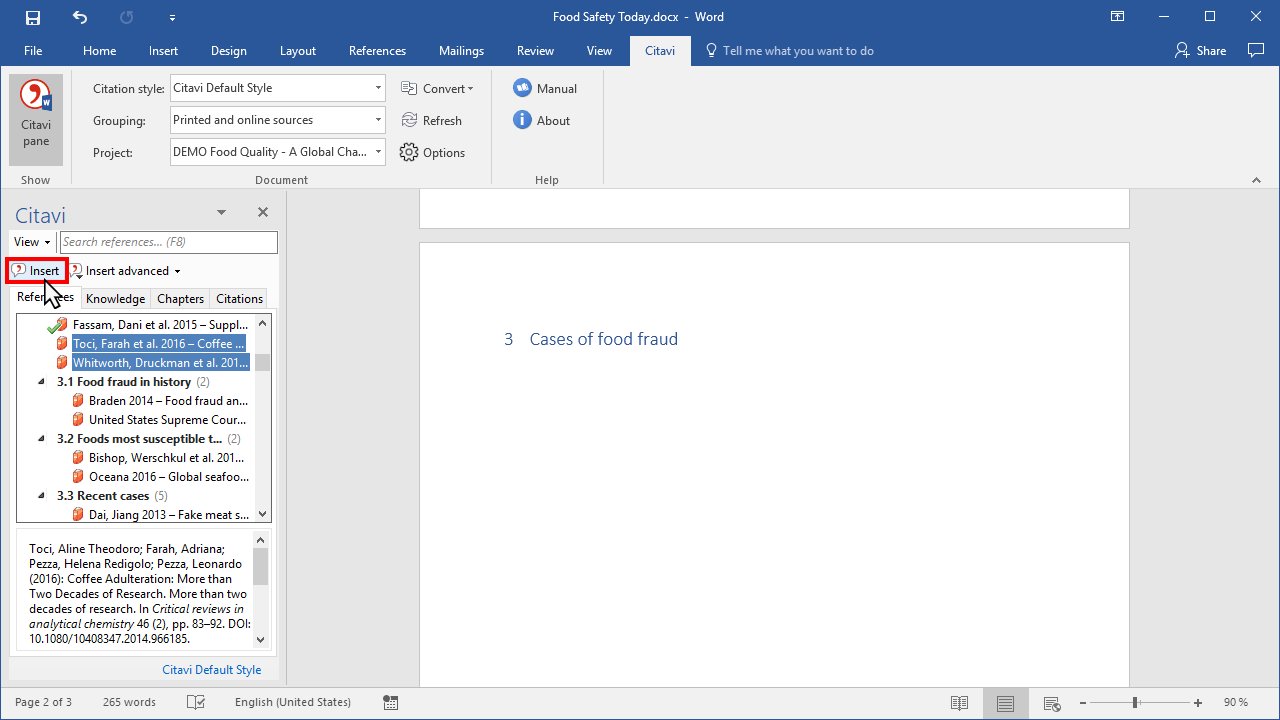Click the proofing errors icon in status bar
1280x720 pixels.
tap(196, 703)
